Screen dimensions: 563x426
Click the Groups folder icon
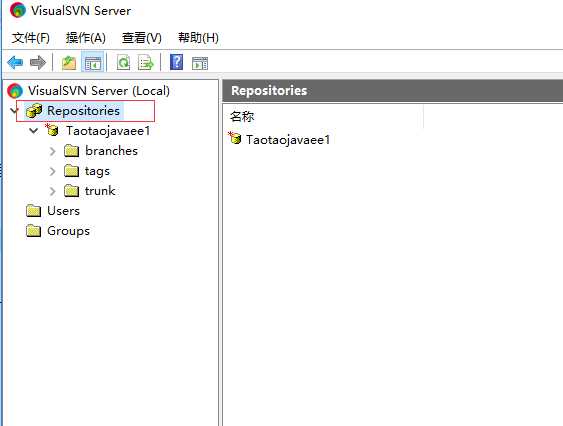[x=33, y=231]
